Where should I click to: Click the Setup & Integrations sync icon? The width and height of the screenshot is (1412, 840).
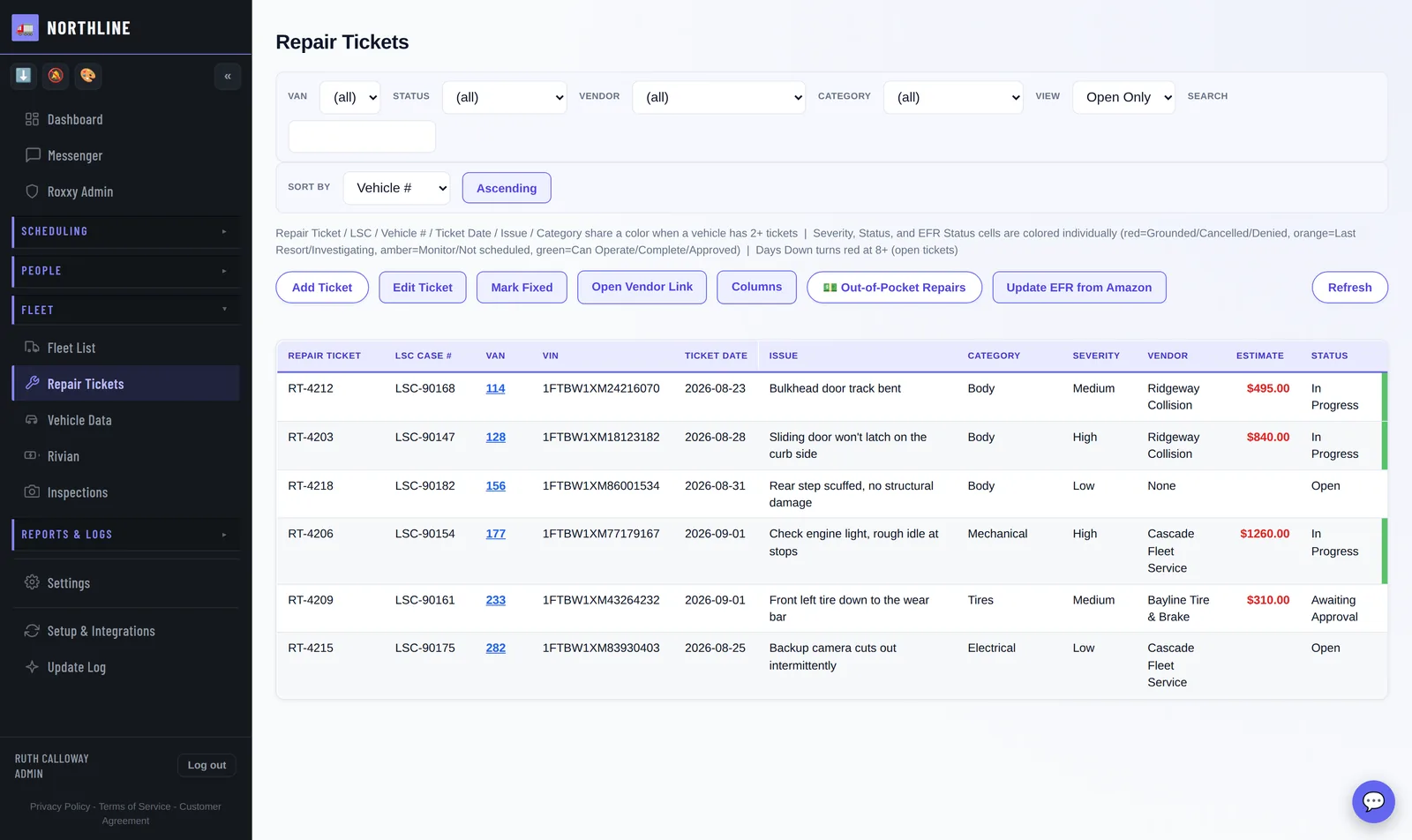[32, 631]
